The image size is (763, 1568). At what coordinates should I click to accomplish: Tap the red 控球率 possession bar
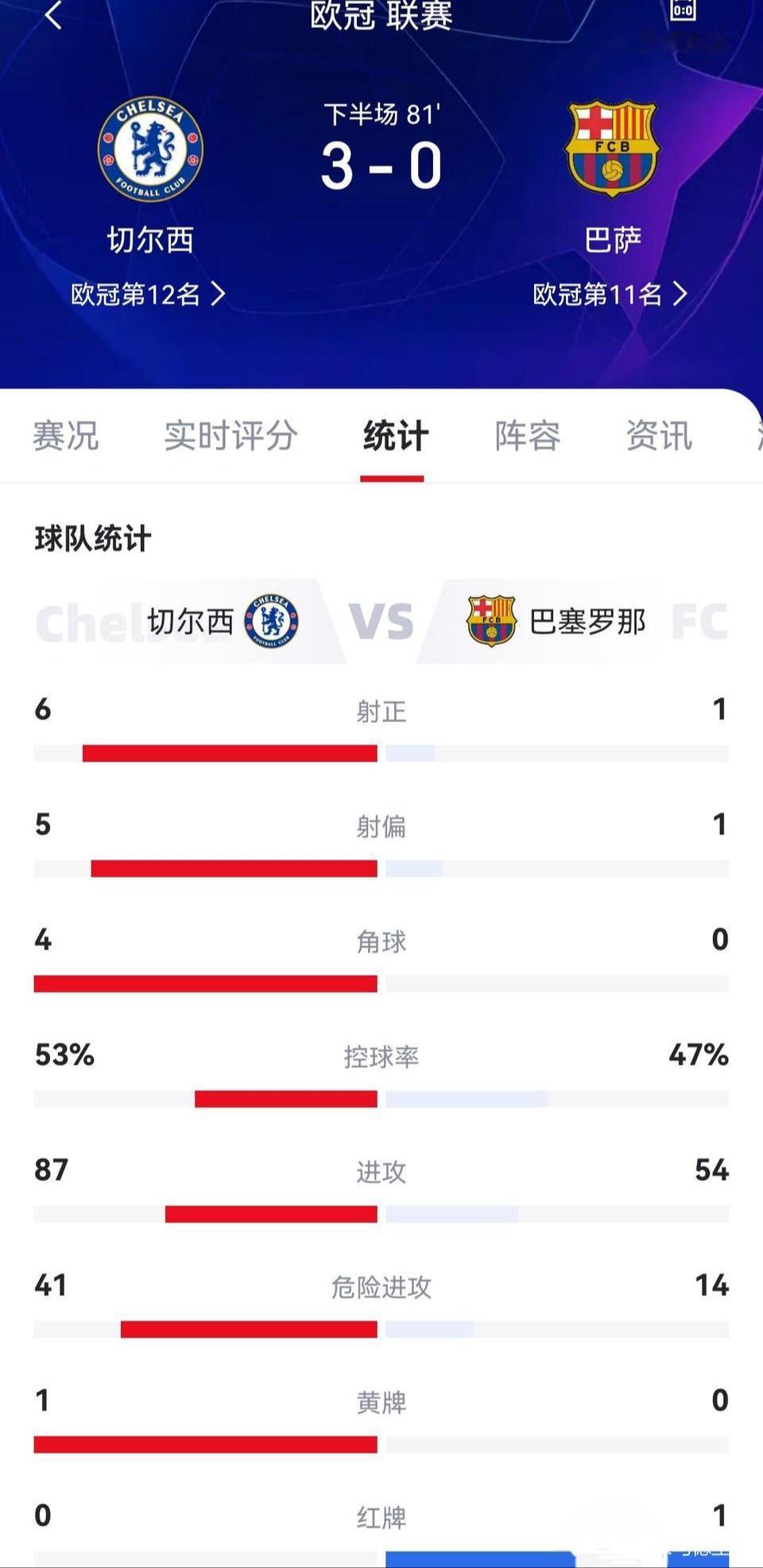[x=286, y=1099]
